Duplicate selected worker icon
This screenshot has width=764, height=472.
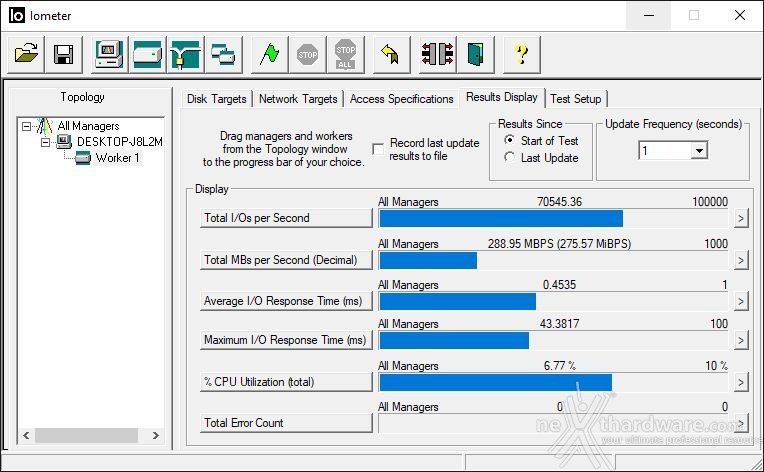tap(223, 54)
